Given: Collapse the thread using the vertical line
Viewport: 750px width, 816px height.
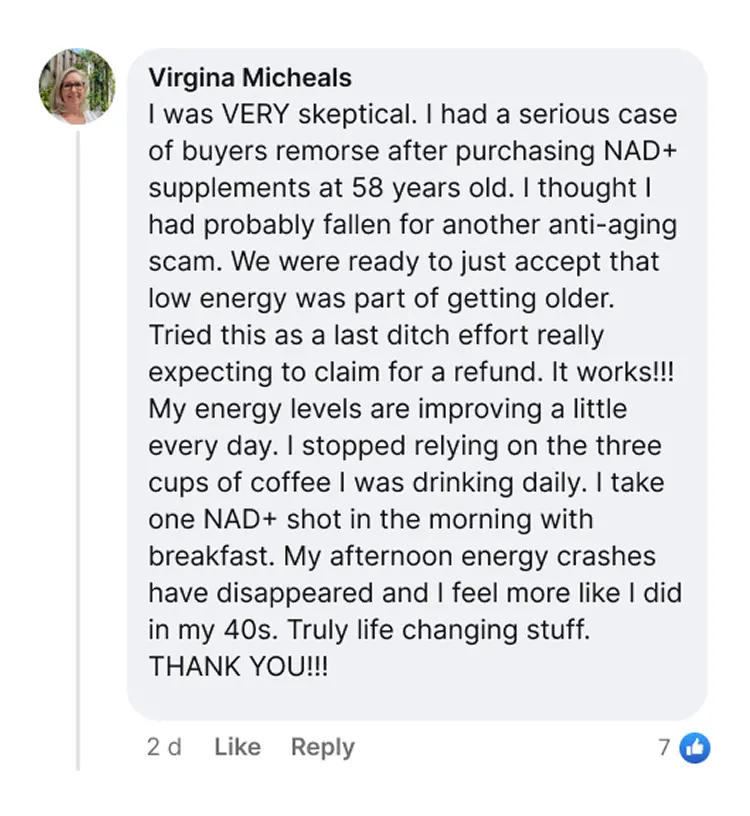Looking at the screenshot, I should [x=78, y=450].
